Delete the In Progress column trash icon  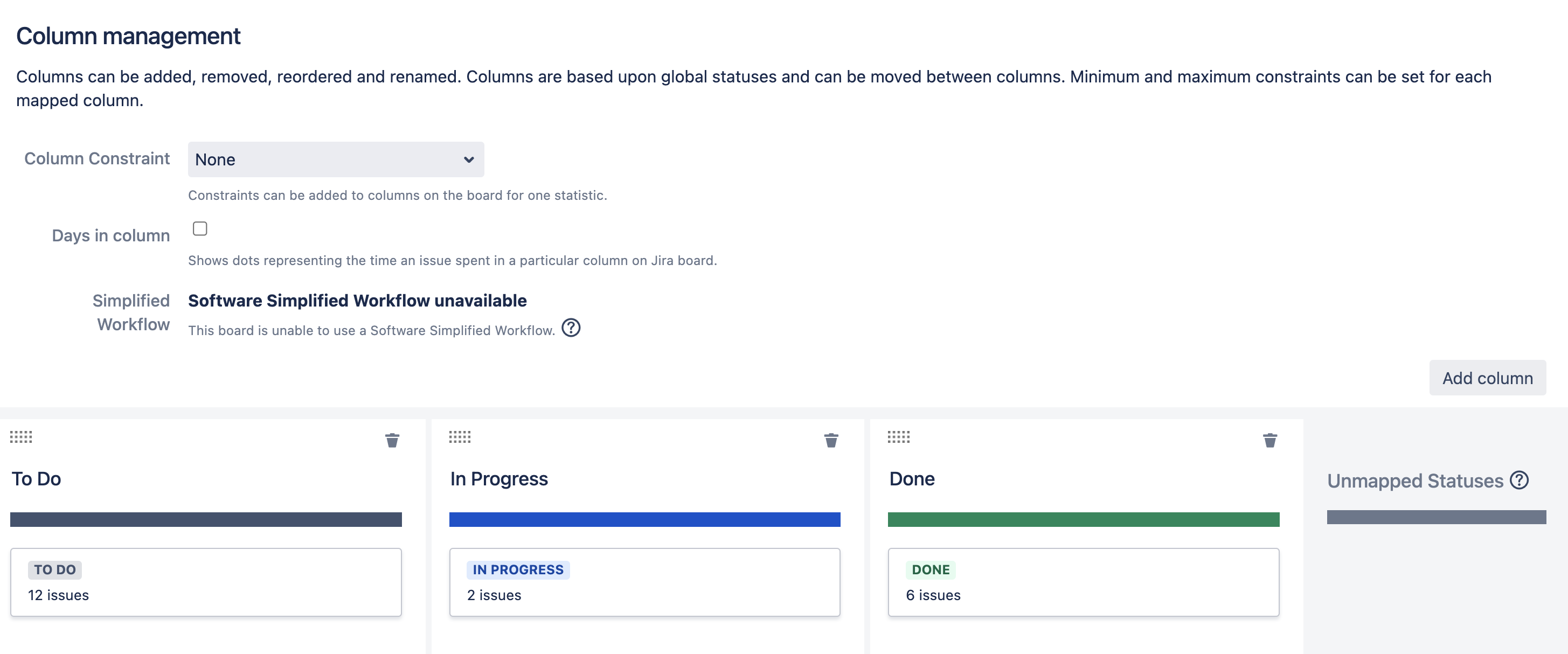[831, 440]
